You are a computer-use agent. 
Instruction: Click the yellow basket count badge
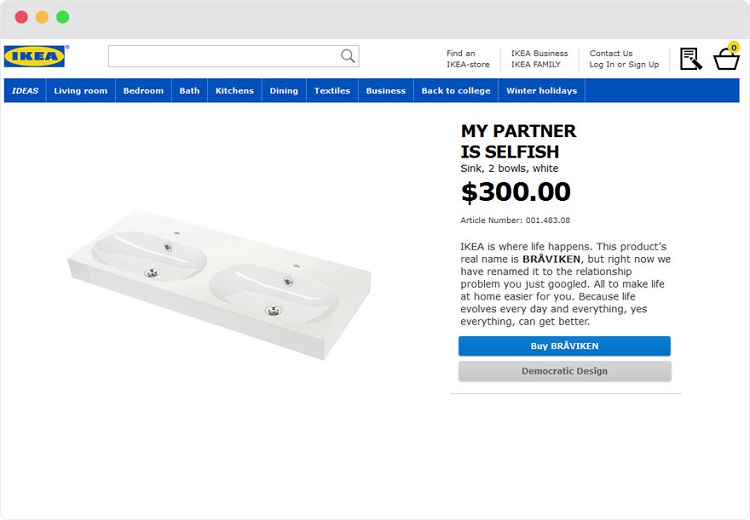click(x=733, y=47)
